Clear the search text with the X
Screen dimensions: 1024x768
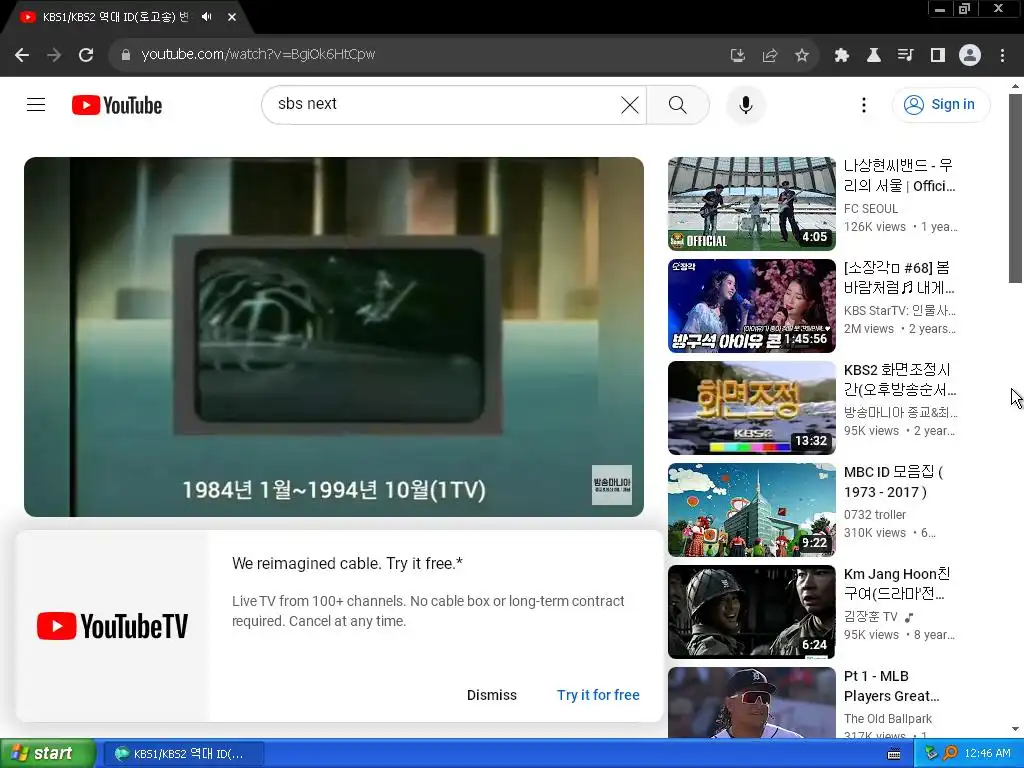pyautogui.click(x=630, y=104)
